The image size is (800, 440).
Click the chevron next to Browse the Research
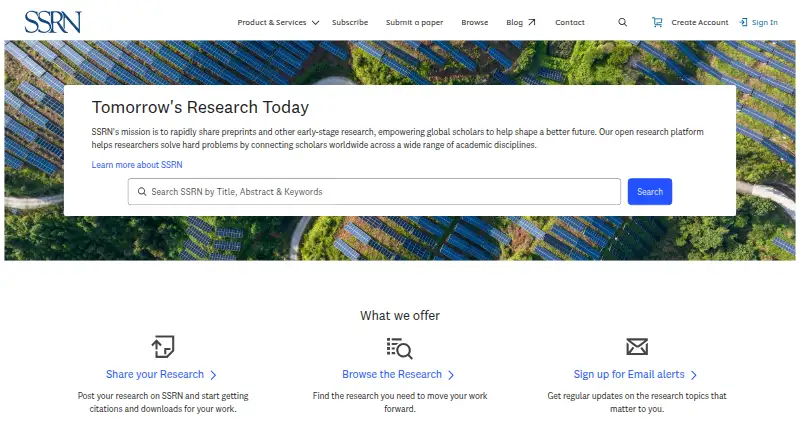(451, 375)
